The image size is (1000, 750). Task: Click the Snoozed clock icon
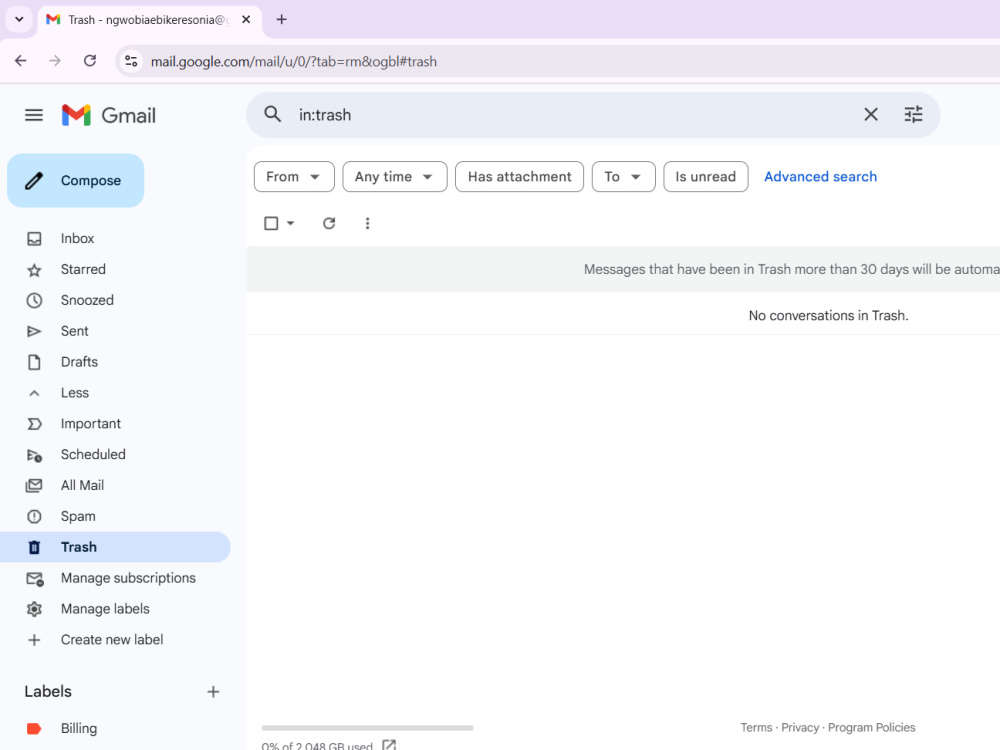click(34, 300)
